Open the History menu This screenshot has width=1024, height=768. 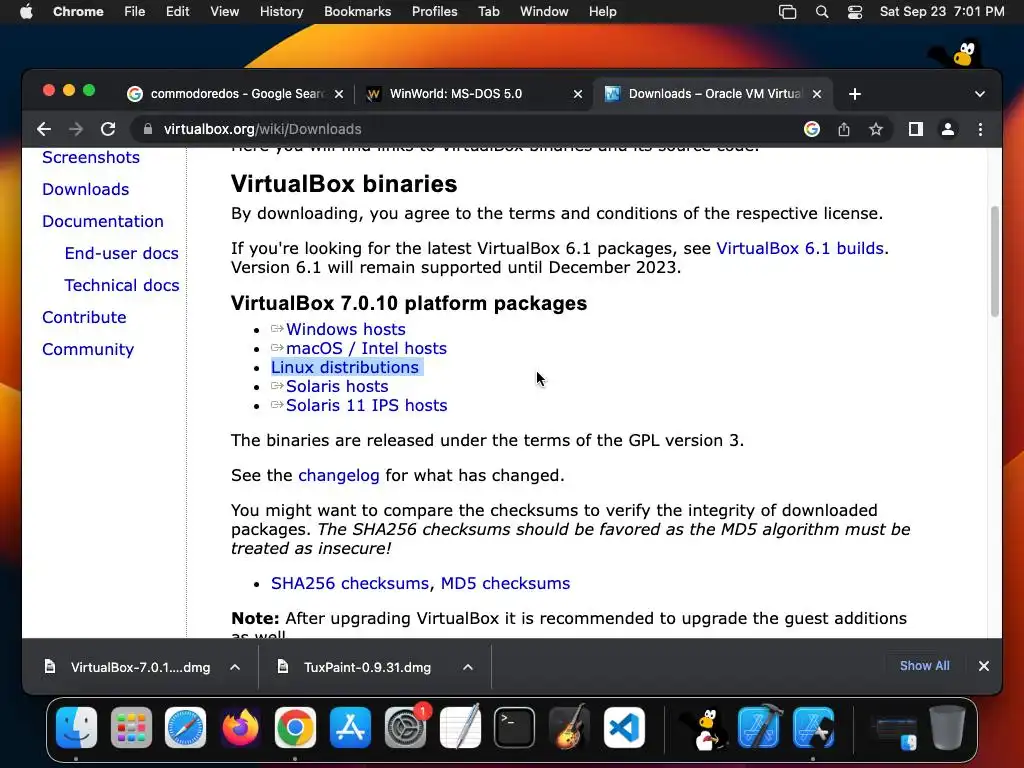[x=281, y=12]
